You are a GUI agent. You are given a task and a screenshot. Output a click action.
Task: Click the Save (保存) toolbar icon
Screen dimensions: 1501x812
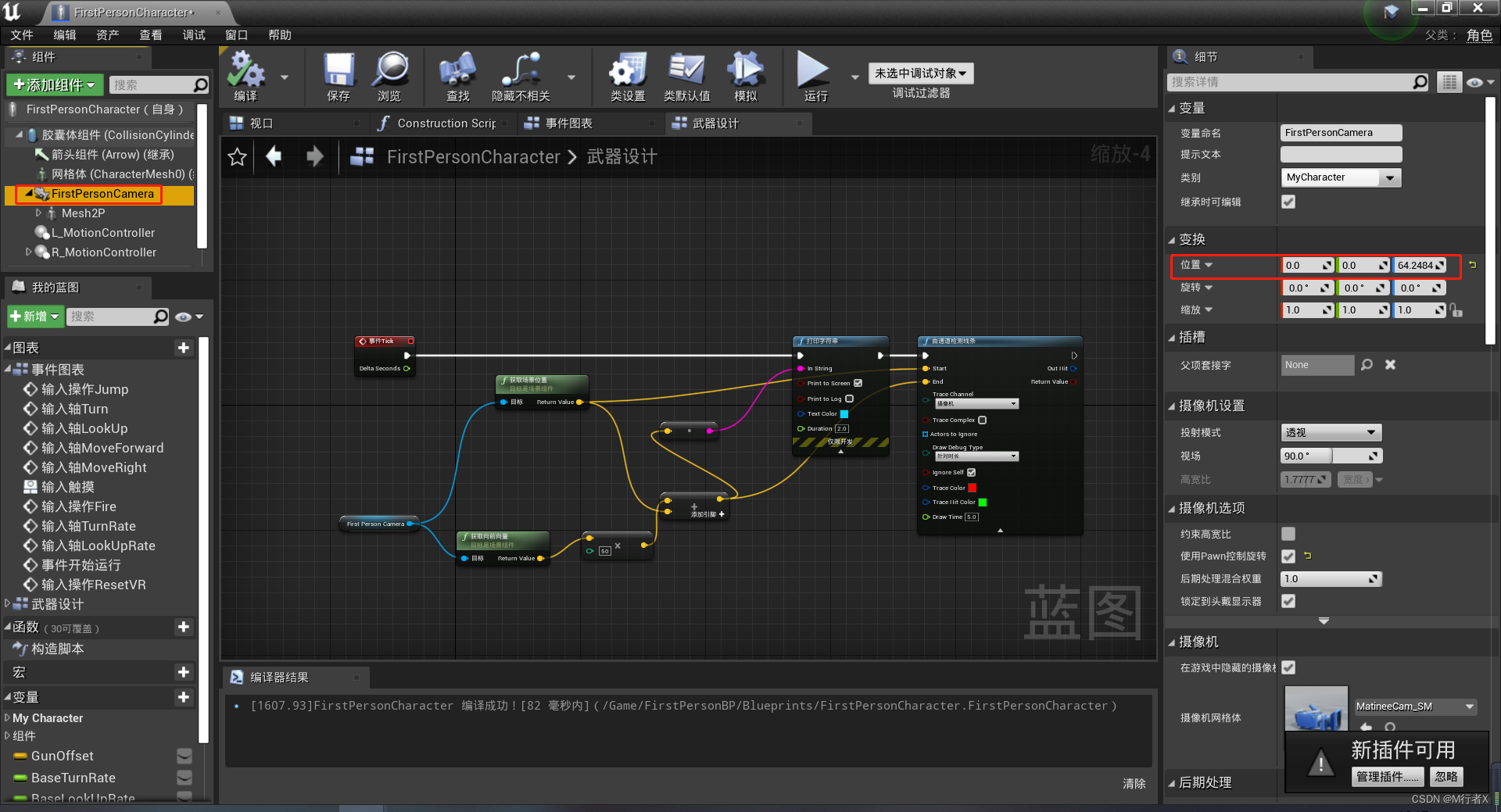click(339, 70)
